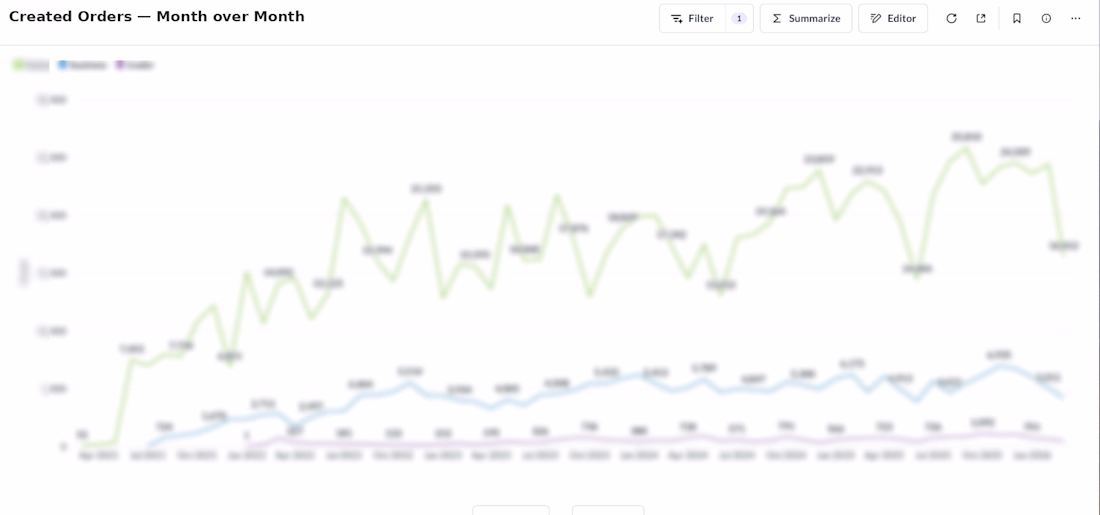Click the filter count badge showing 1
Image resolution: width=1100 pixels, height=515 pixels.
pos(739,18)
